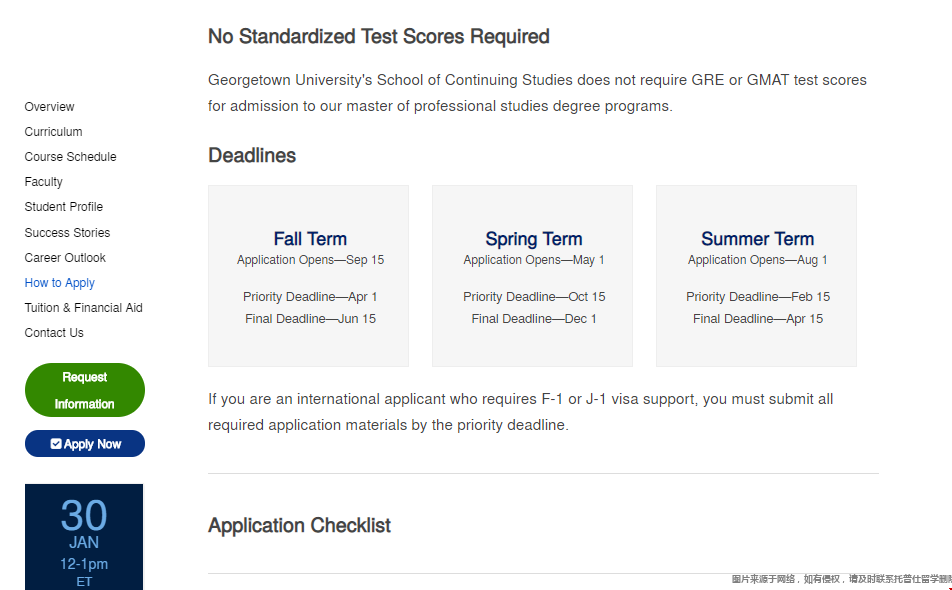
Task: Click the green Request Information button
Action: click(85, 390)
